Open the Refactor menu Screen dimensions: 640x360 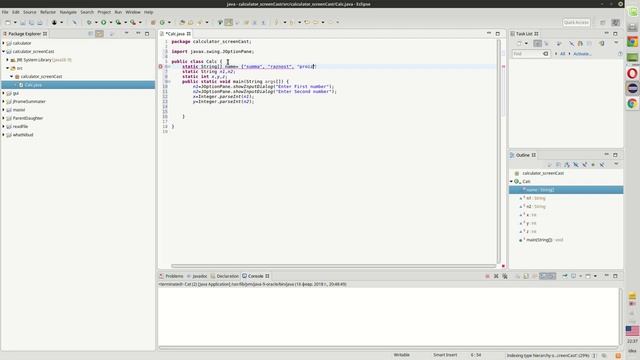[x=48, y=12]
